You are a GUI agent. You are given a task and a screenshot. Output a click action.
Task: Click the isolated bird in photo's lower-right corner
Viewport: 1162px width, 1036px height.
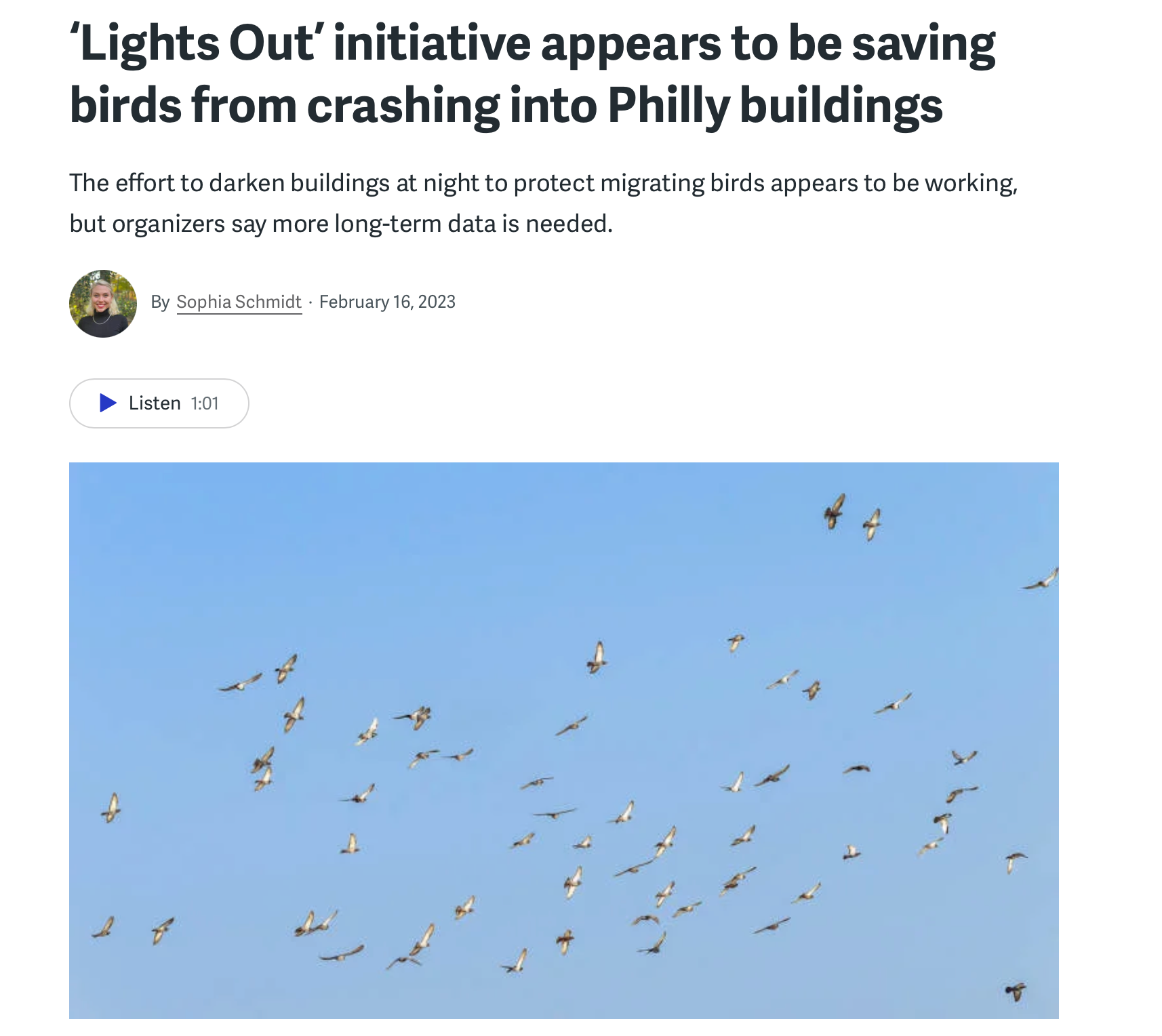tap(1016, 991)
